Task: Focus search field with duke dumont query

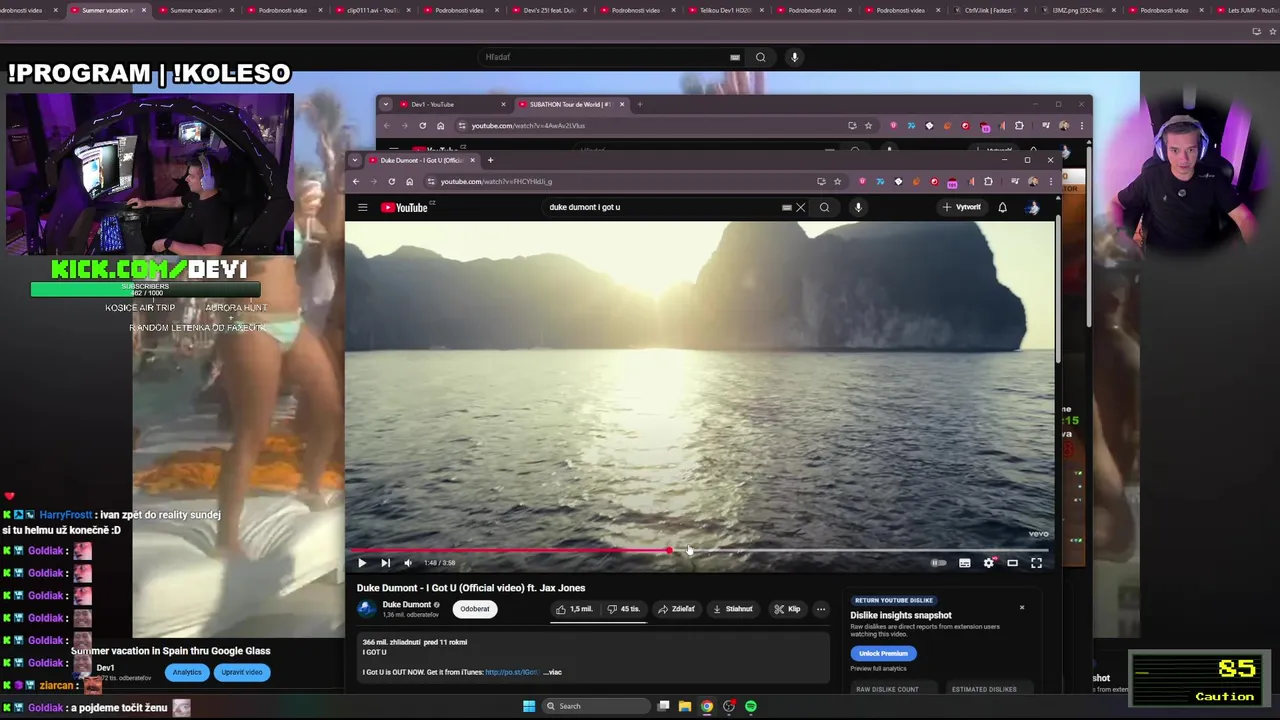Action: point(660,207)
